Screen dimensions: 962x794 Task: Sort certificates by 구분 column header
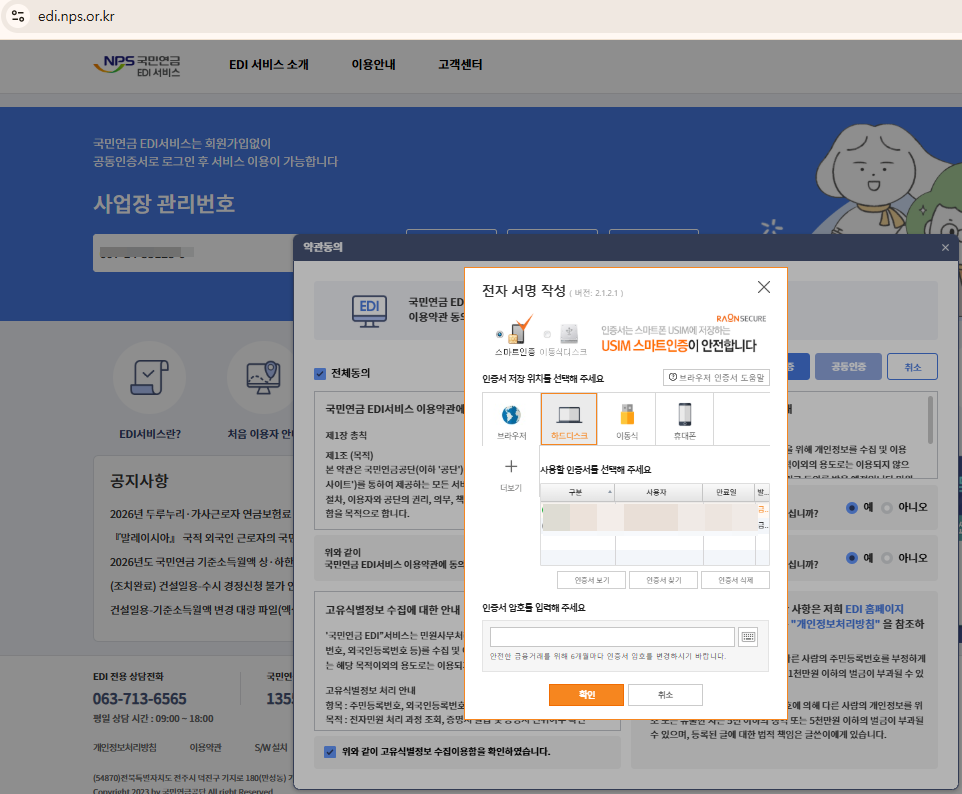tap(577, 492)
